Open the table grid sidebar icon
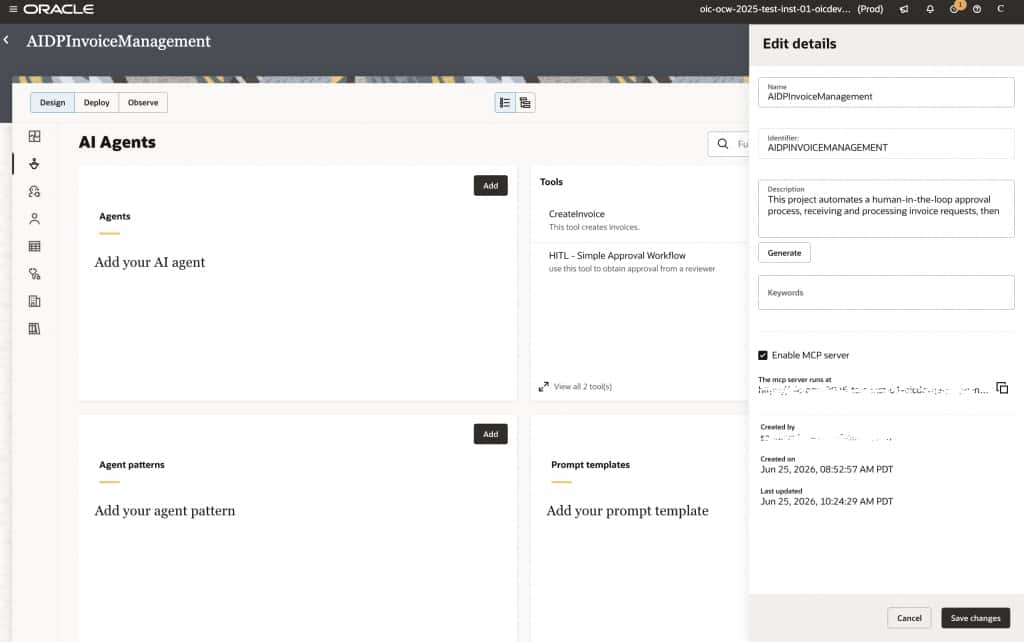1024x642 pixels. (x=35, y=246)
